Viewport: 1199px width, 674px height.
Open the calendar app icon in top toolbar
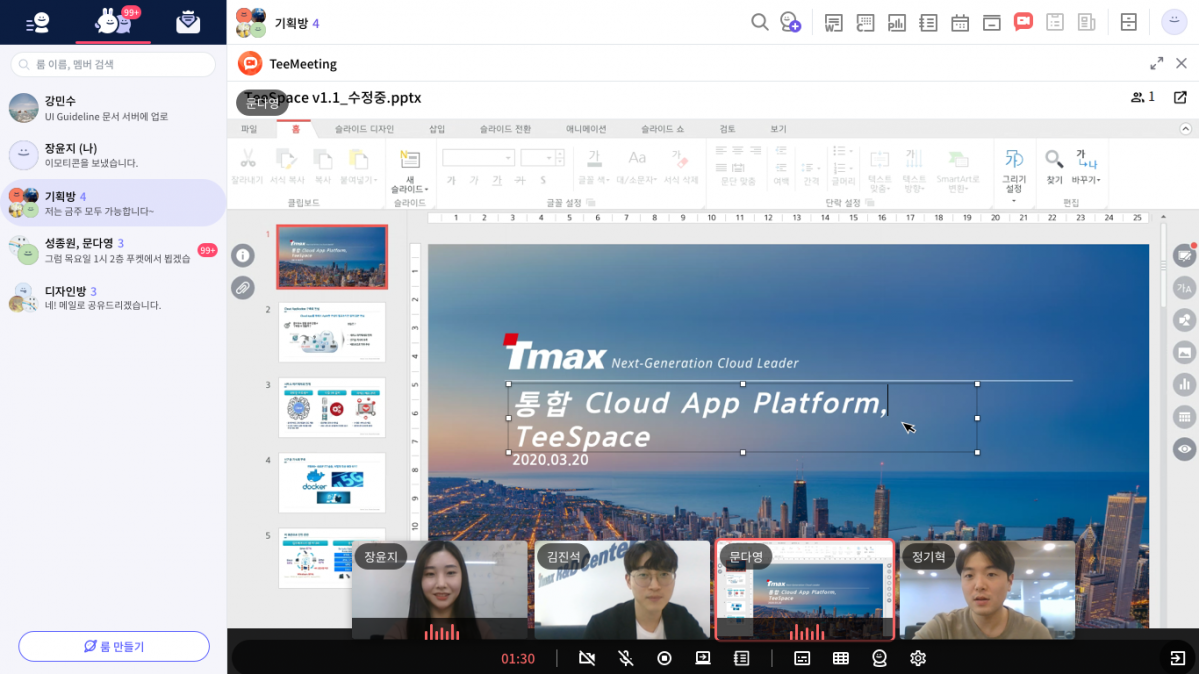coord(960,22)
